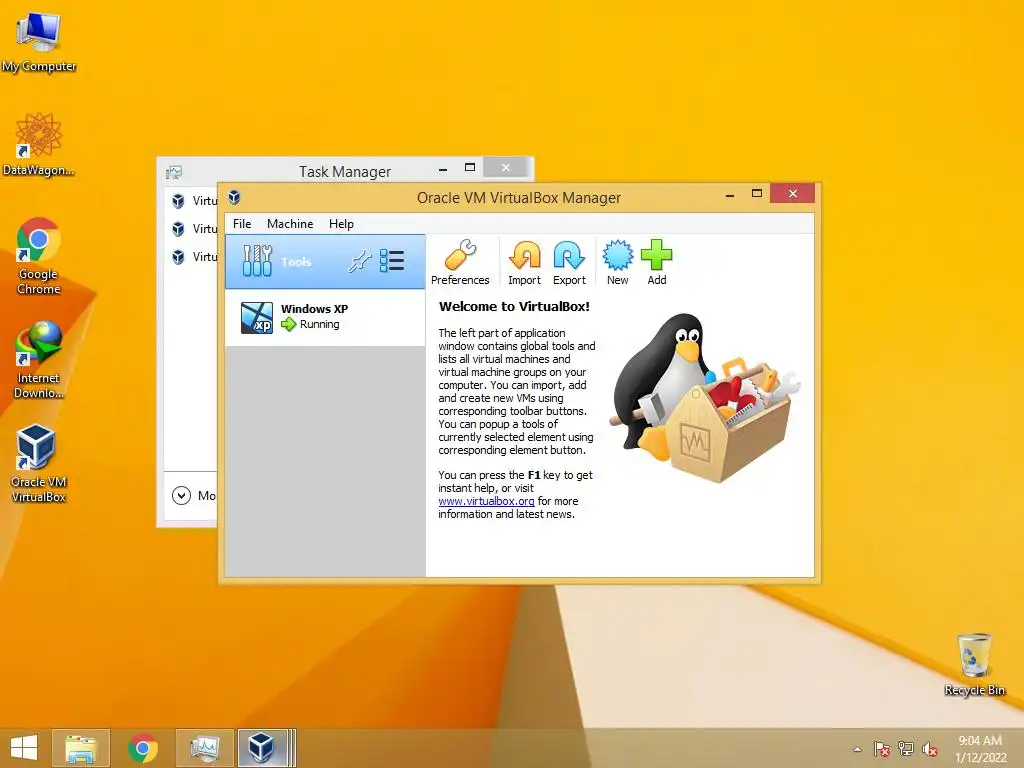Show hidden system tray icons
This screenshot has width=1024, height=768.
click(x=857, y=749)
